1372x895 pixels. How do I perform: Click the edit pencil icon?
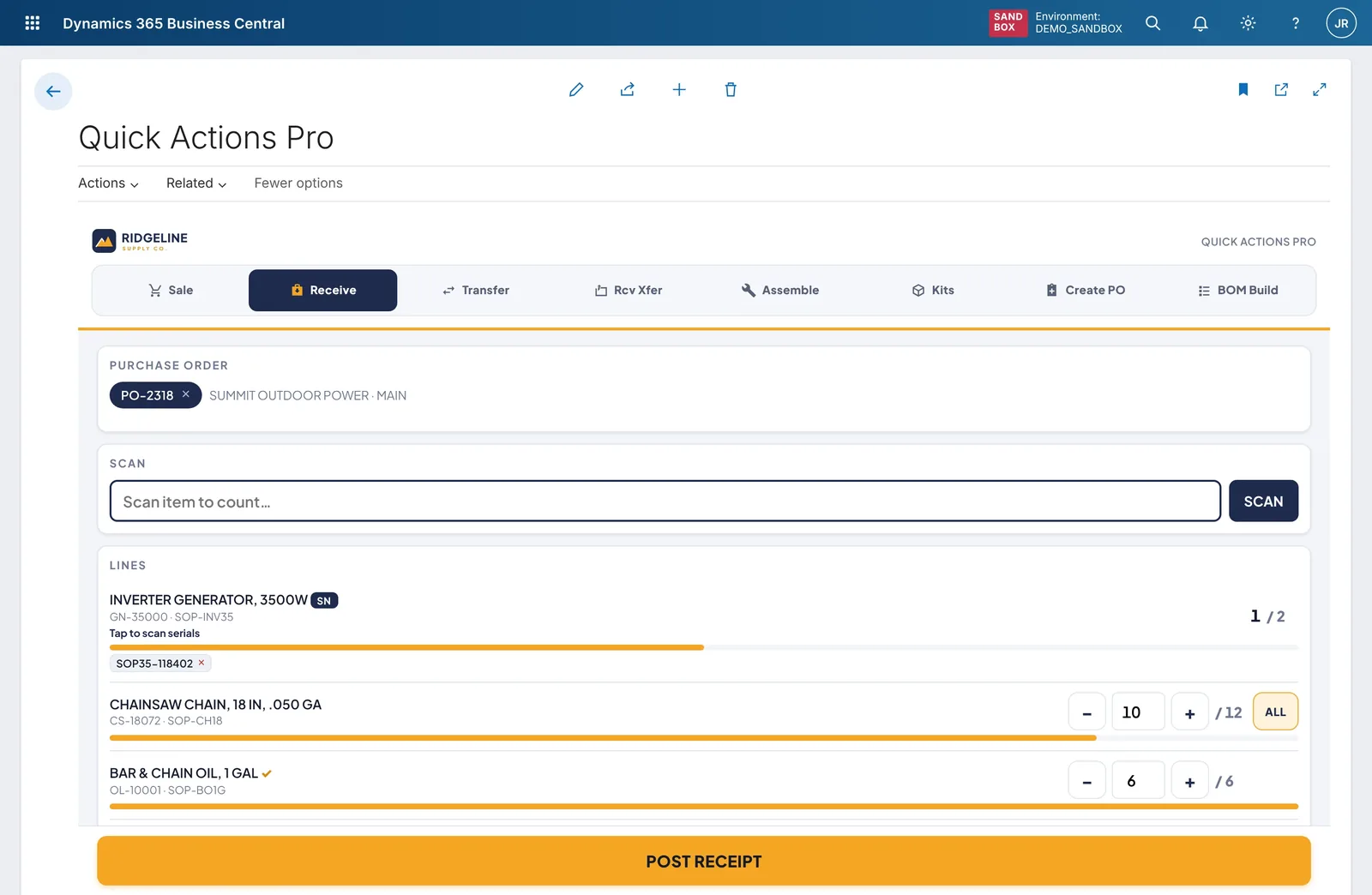(x=576, y=89)
